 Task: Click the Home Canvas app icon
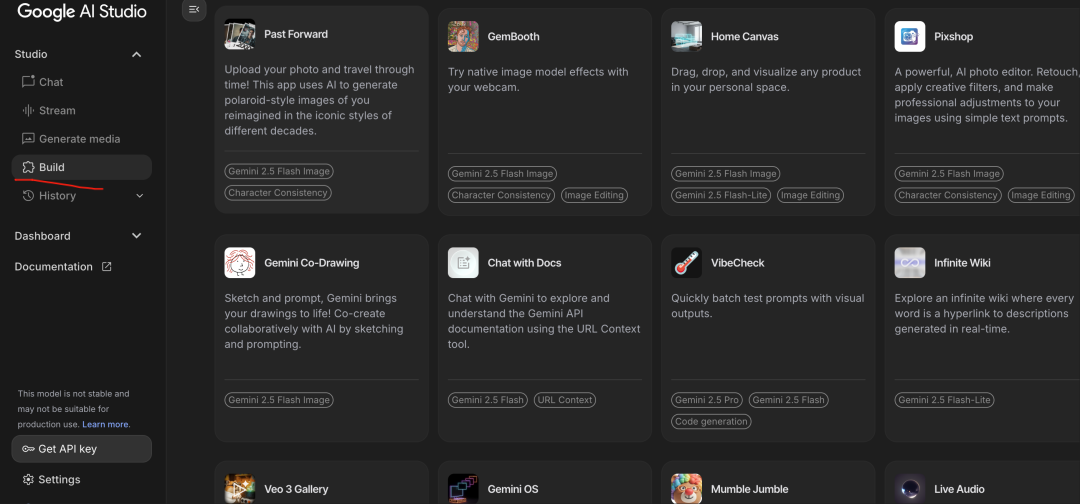686,37
